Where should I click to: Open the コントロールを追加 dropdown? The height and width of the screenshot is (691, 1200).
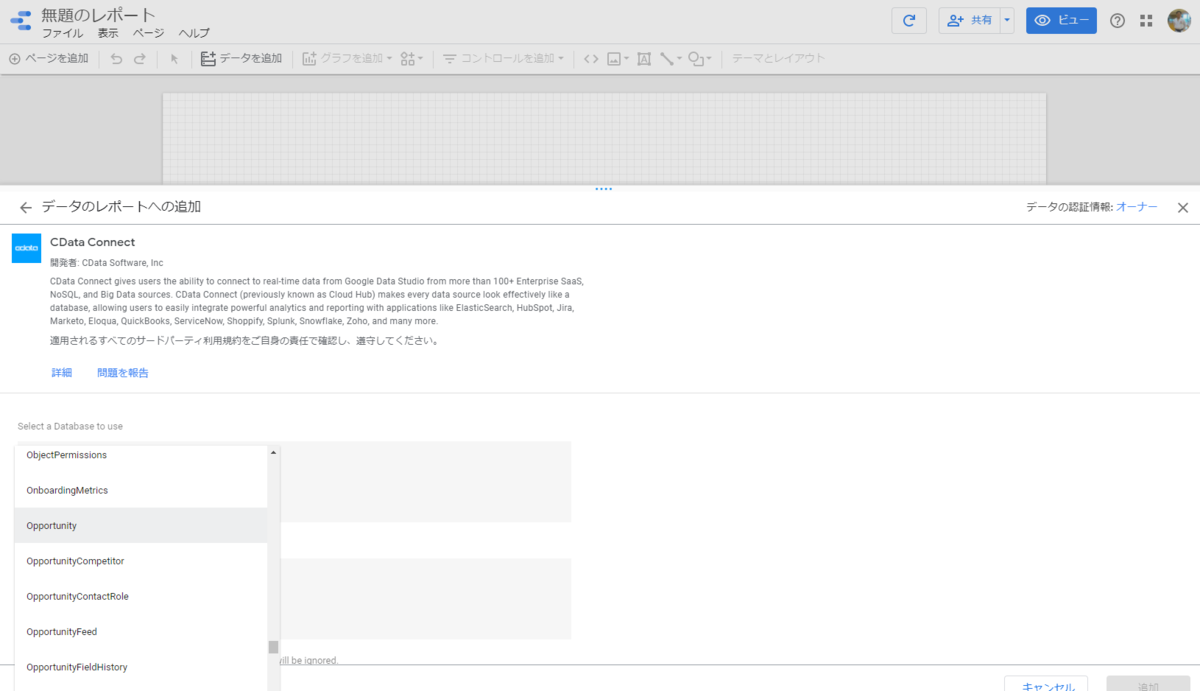[503, 59]
